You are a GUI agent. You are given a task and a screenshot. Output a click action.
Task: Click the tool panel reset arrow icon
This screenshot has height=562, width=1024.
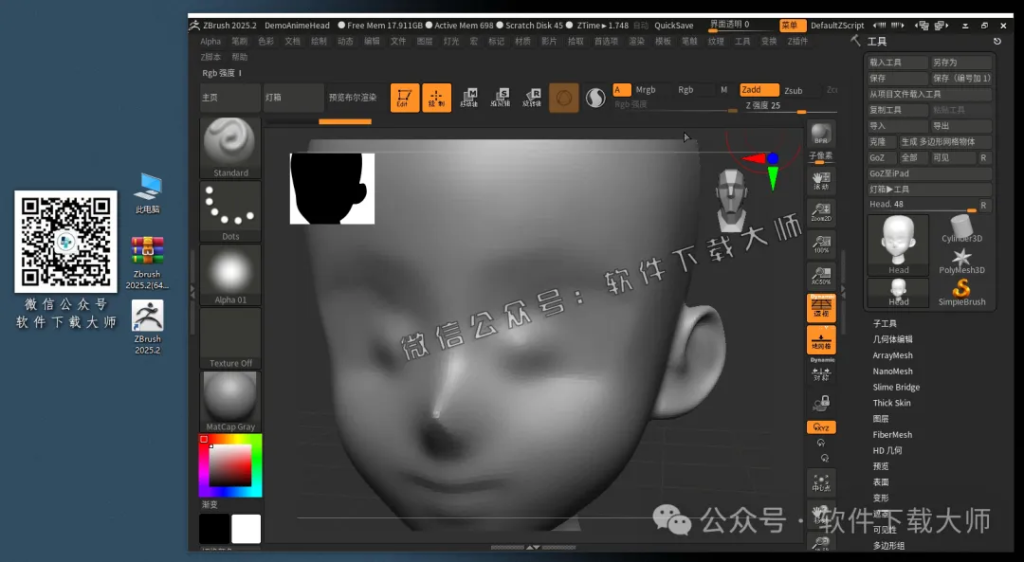pos(997,41)
